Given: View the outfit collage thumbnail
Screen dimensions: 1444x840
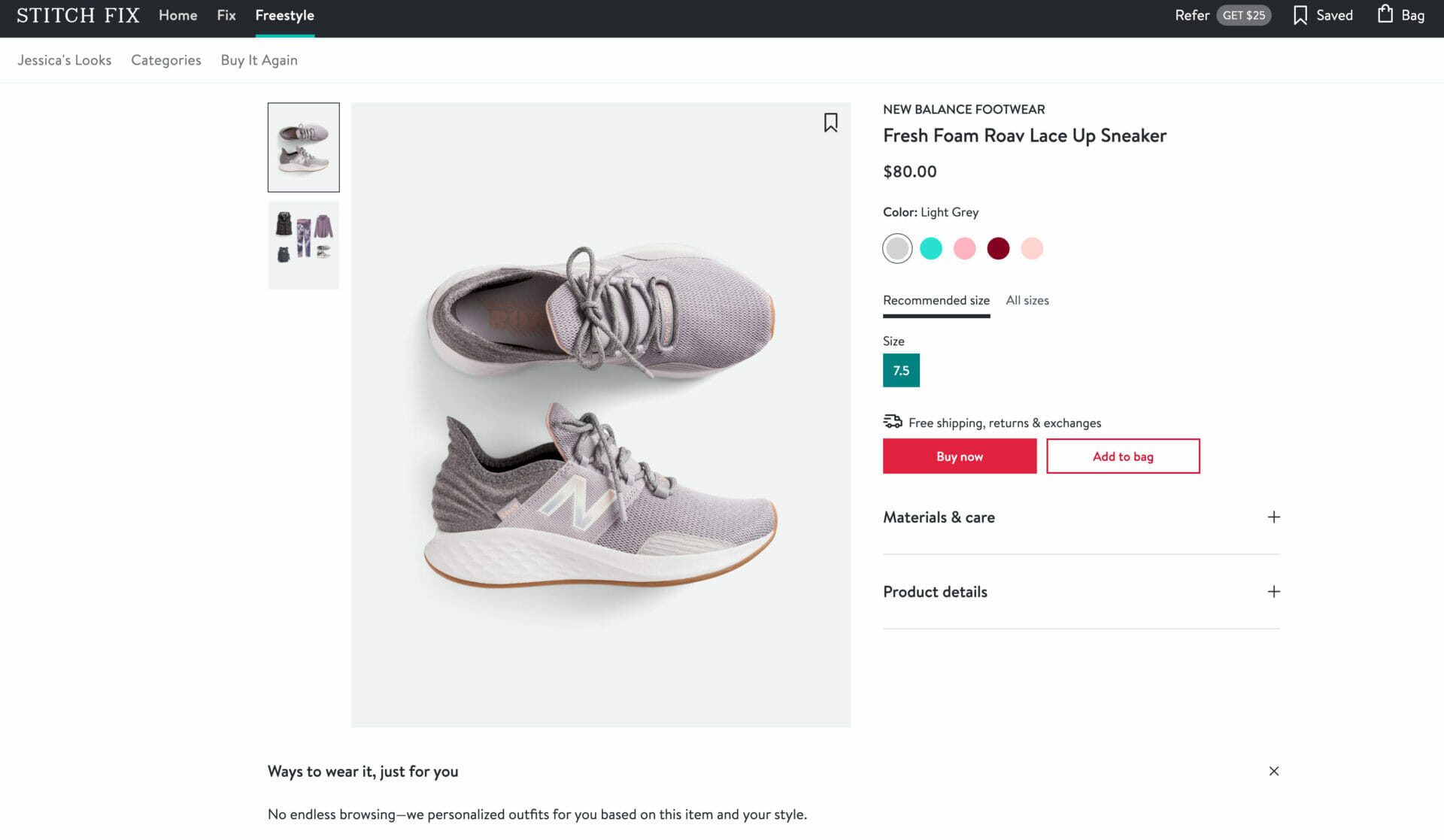Looking at the screenshot, I should tap(304, 244).
